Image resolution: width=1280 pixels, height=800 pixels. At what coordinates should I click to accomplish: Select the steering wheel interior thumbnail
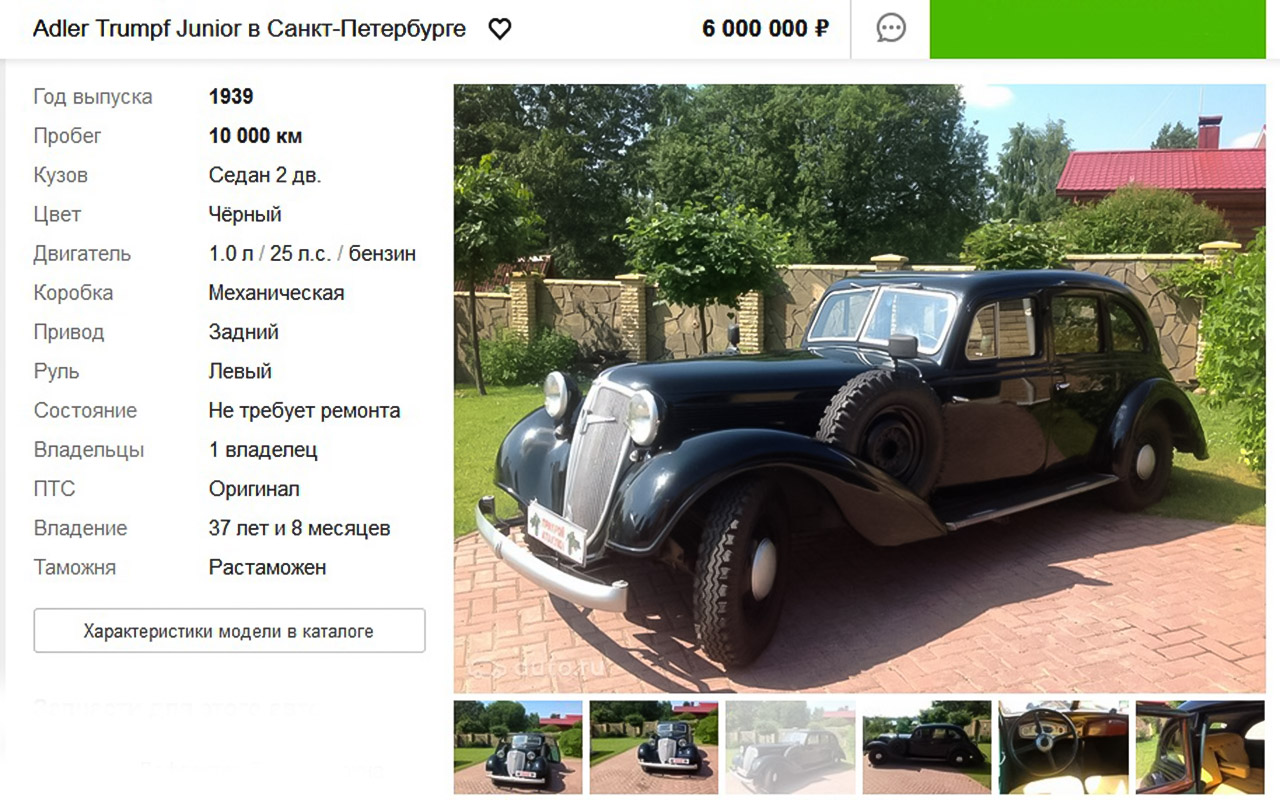(1063, 747)
